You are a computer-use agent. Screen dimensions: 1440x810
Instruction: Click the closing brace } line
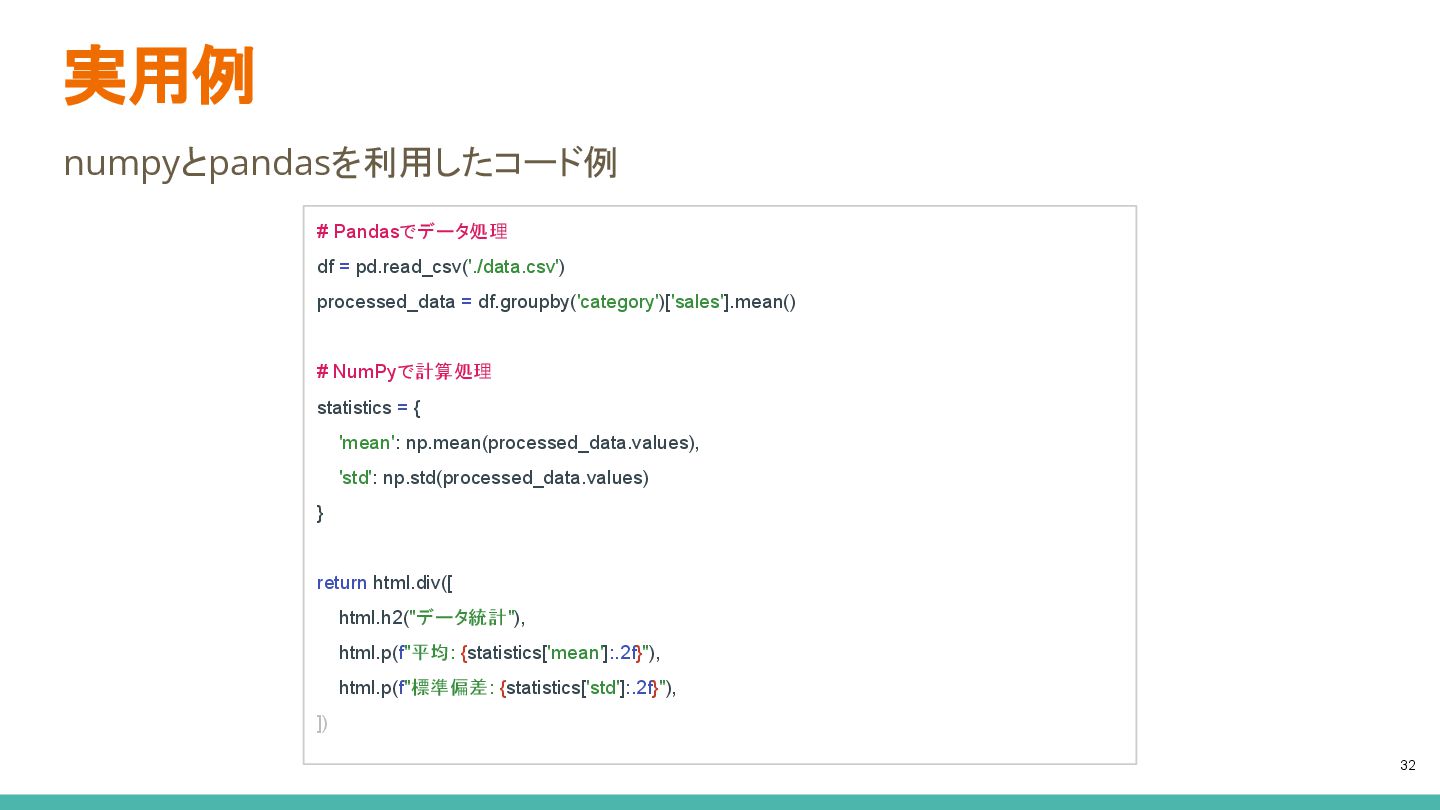[x=320, y=513]
